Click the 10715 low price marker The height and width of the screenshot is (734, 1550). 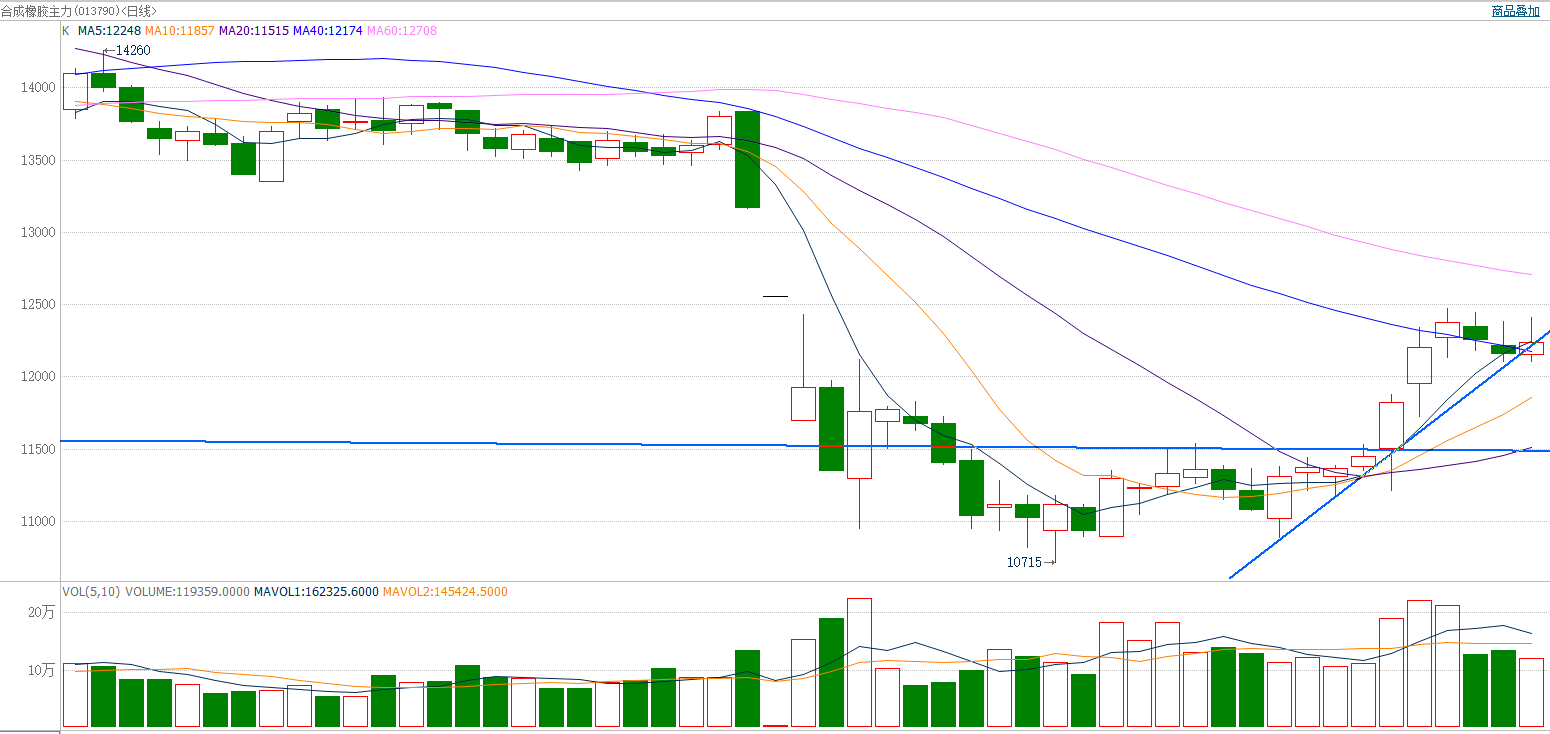[x=1024, y=562]
